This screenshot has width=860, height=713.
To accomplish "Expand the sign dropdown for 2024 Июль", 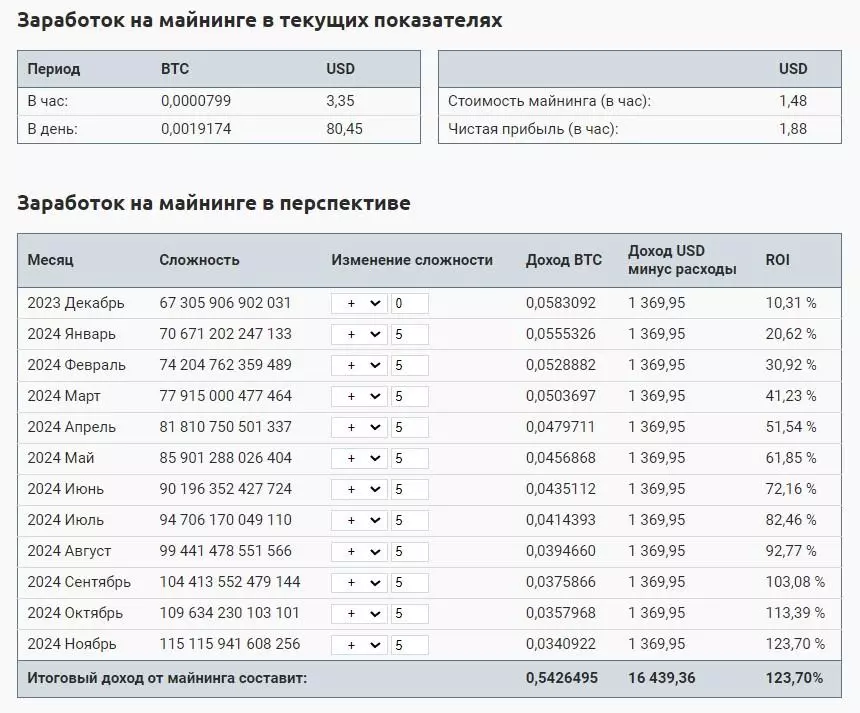I will click(359, 520).
